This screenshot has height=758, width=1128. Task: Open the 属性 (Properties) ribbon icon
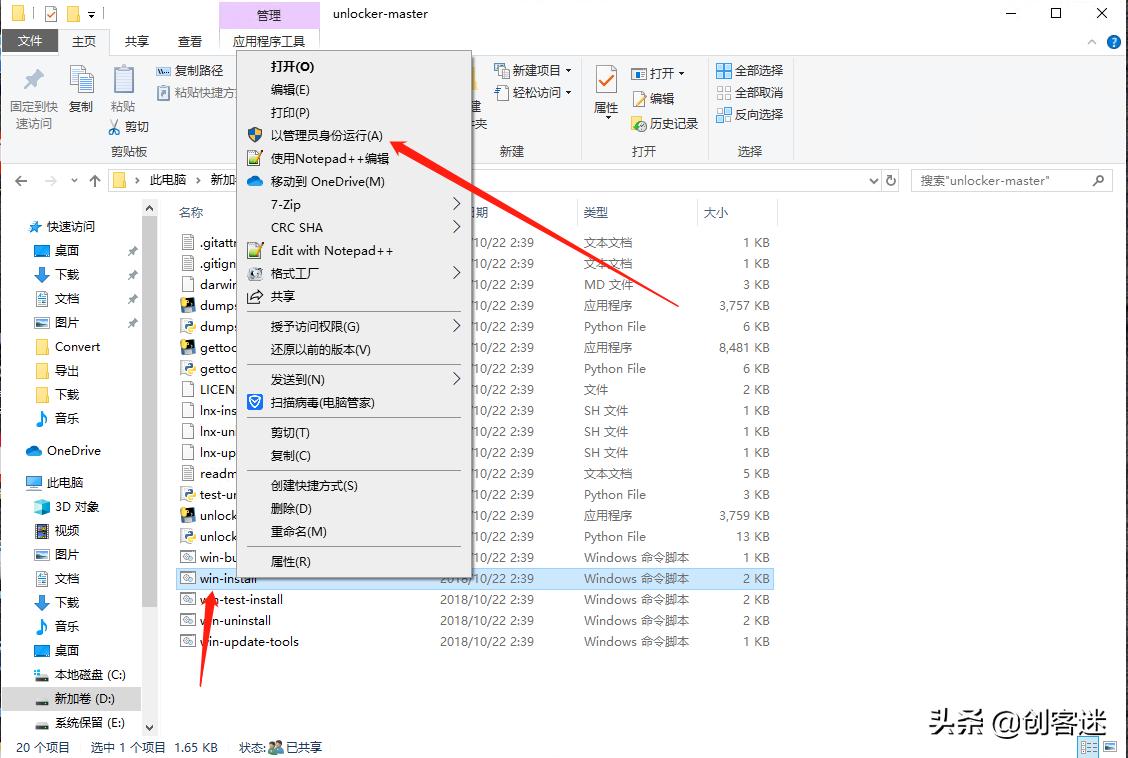click(604, 80)
